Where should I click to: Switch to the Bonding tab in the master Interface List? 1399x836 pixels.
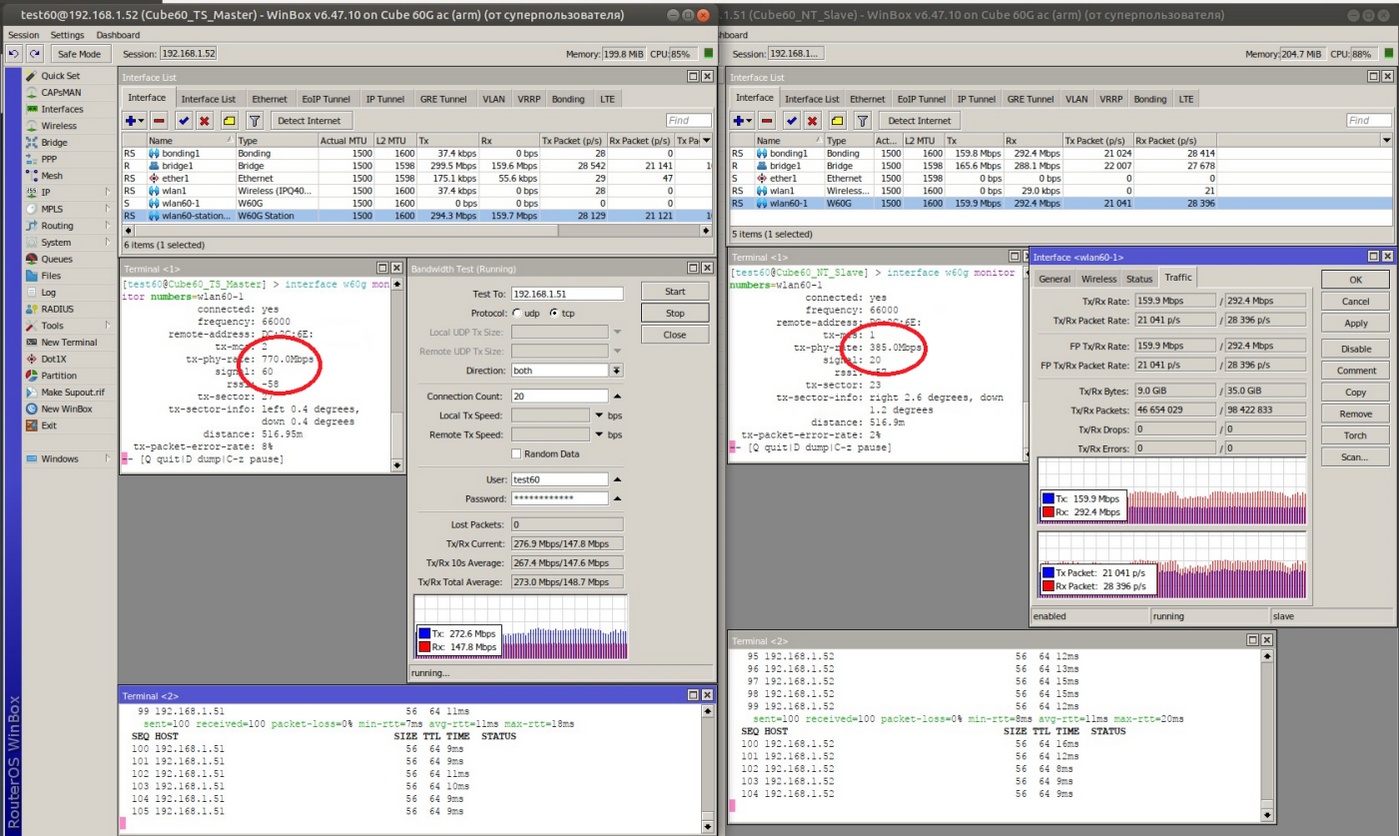pos(568,99)
